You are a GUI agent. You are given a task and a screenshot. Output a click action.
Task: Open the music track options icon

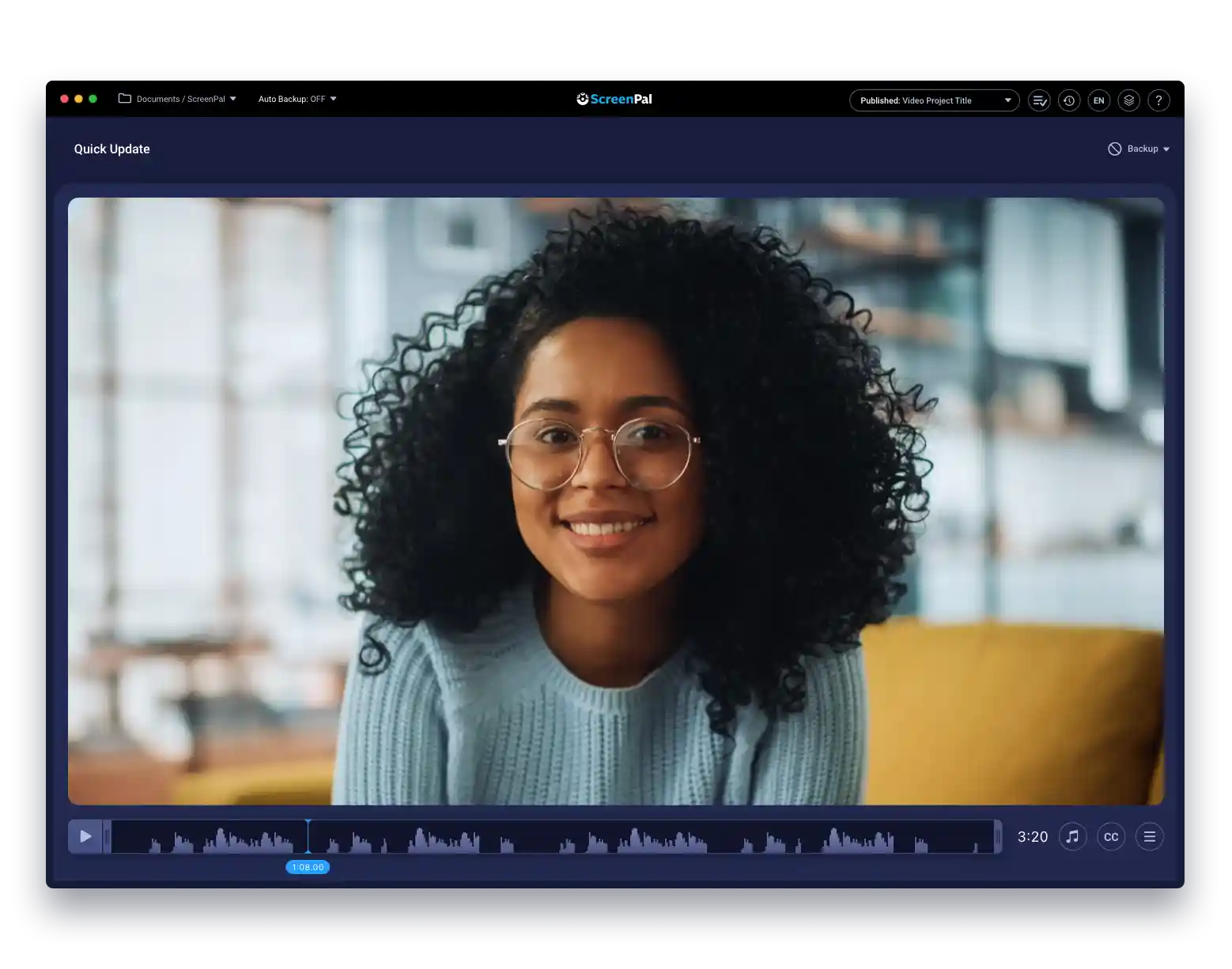click(x=1072, y=836)
